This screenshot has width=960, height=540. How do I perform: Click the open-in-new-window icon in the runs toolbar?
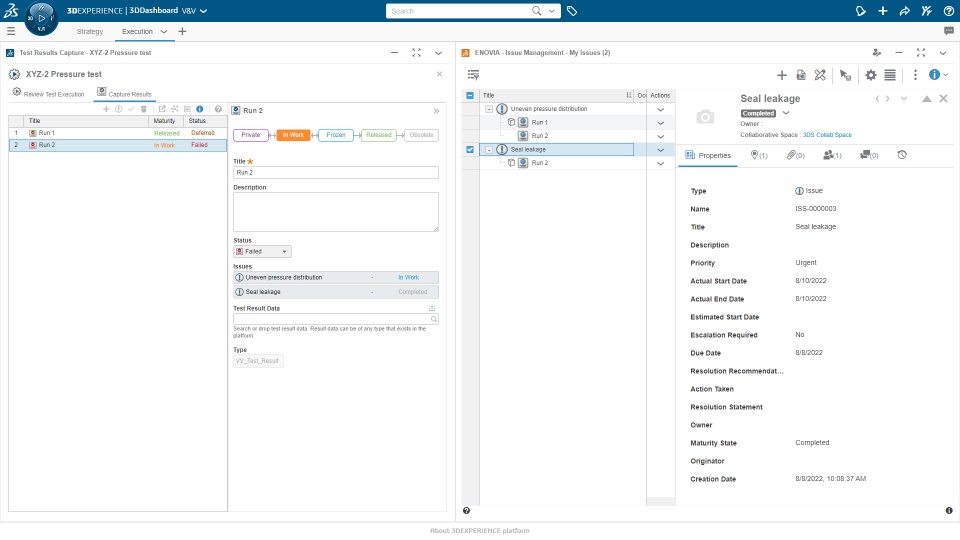coord(162,109)
